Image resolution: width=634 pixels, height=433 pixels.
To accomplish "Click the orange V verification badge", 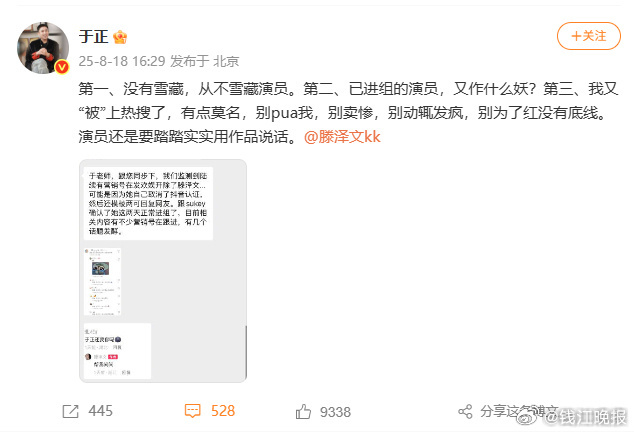I will pyautogui.click(x=62, y=67).
